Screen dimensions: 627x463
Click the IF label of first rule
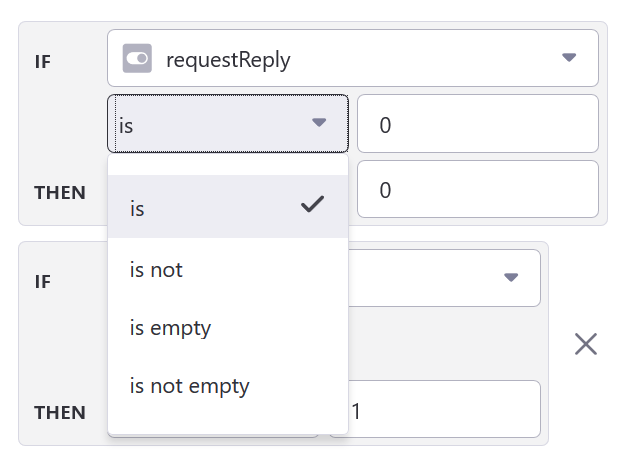43,61
